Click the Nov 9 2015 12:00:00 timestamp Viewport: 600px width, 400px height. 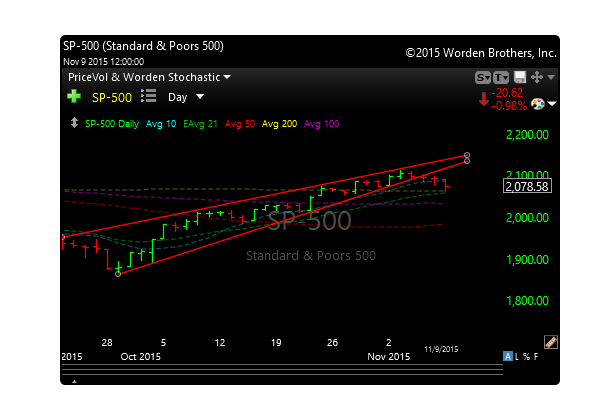[104, 62]
